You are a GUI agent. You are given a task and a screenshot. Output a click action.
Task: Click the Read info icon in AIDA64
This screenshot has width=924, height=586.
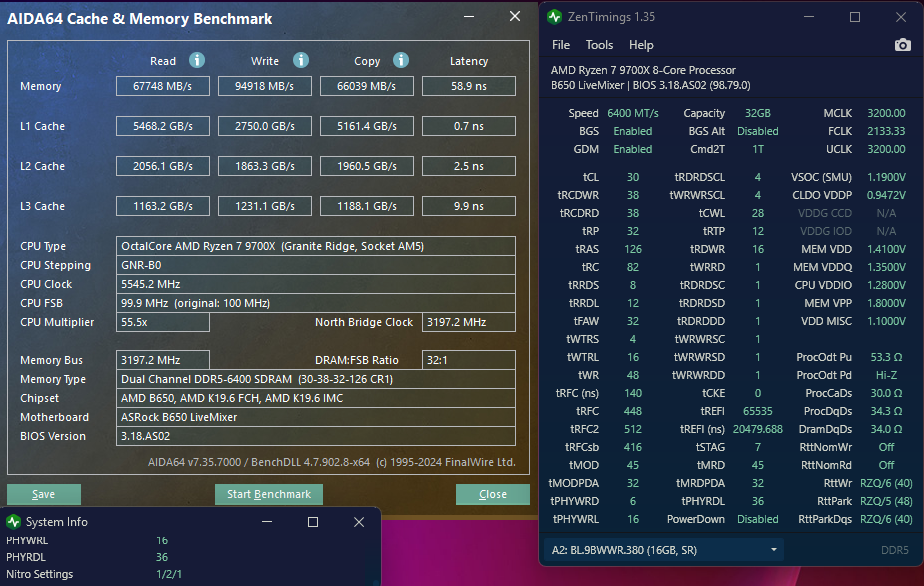pos(197,60)
